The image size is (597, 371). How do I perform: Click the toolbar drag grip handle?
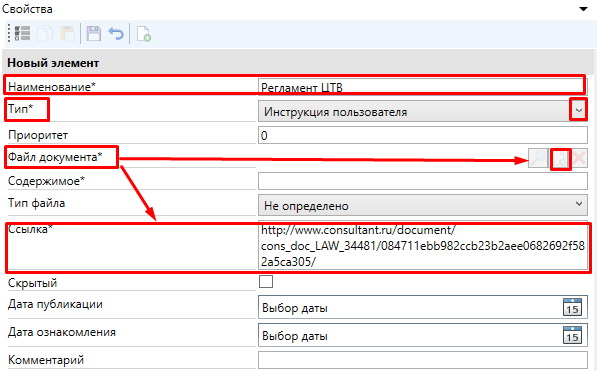point(9,34)
